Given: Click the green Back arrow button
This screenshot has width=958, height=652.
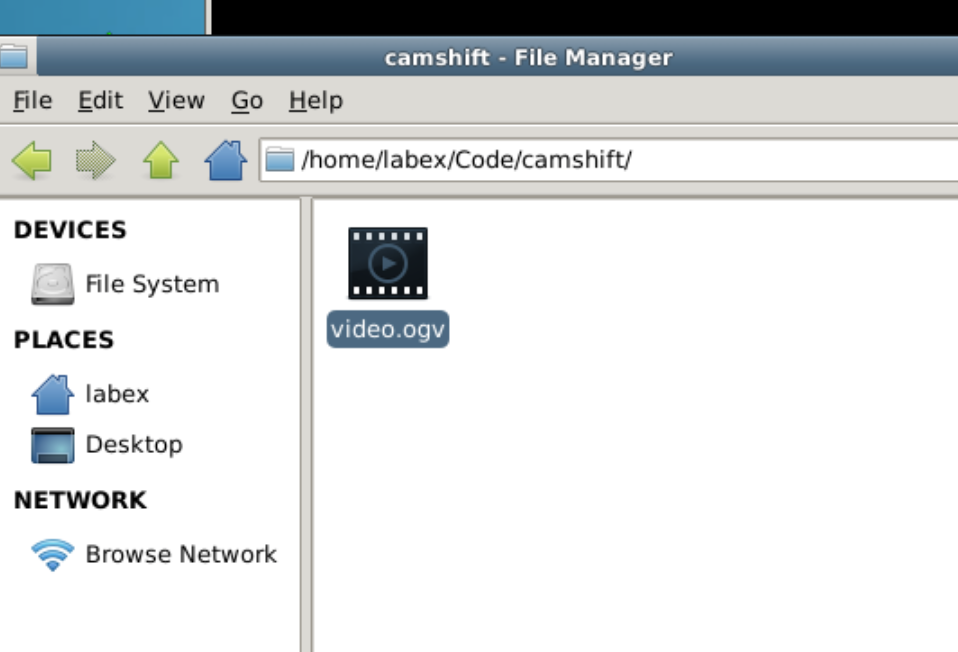Looking at the screenshot, I should tap(32, 160).
